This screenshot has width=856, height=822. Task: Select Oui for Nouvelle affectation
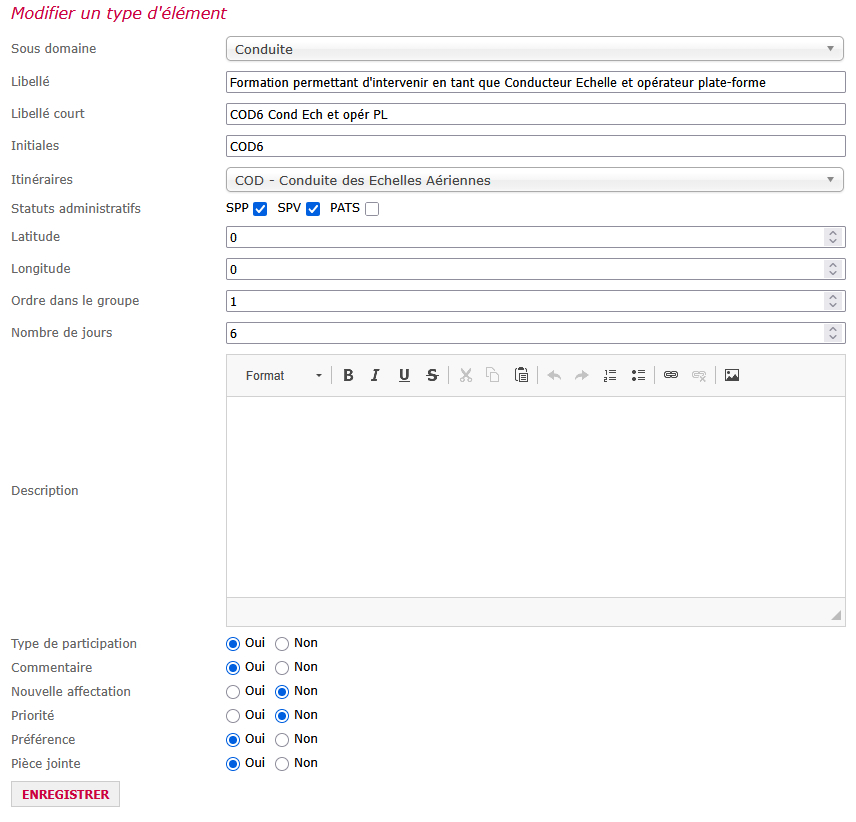[233, 692]
